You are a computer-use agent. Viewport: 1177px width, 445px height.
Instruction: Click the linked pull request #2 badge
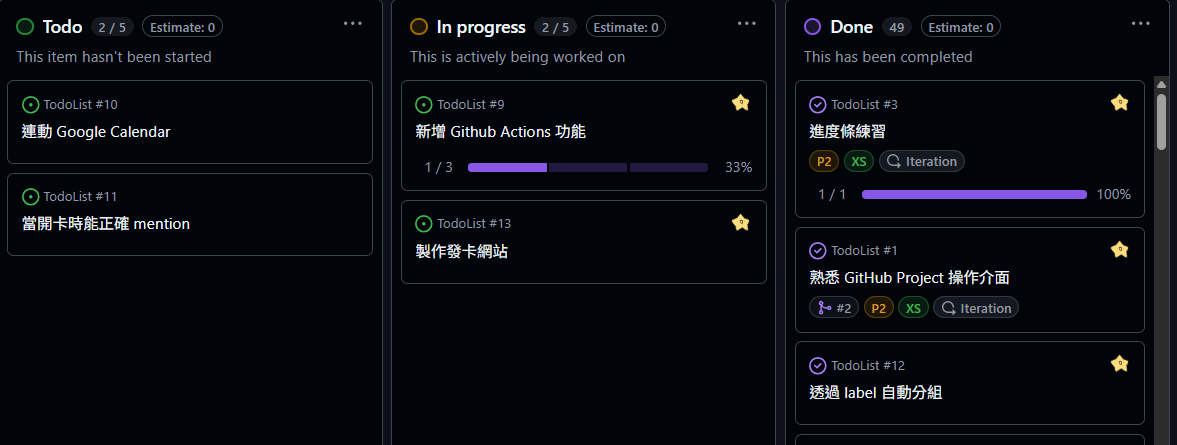pyautogui.click(x=834, y=308)
